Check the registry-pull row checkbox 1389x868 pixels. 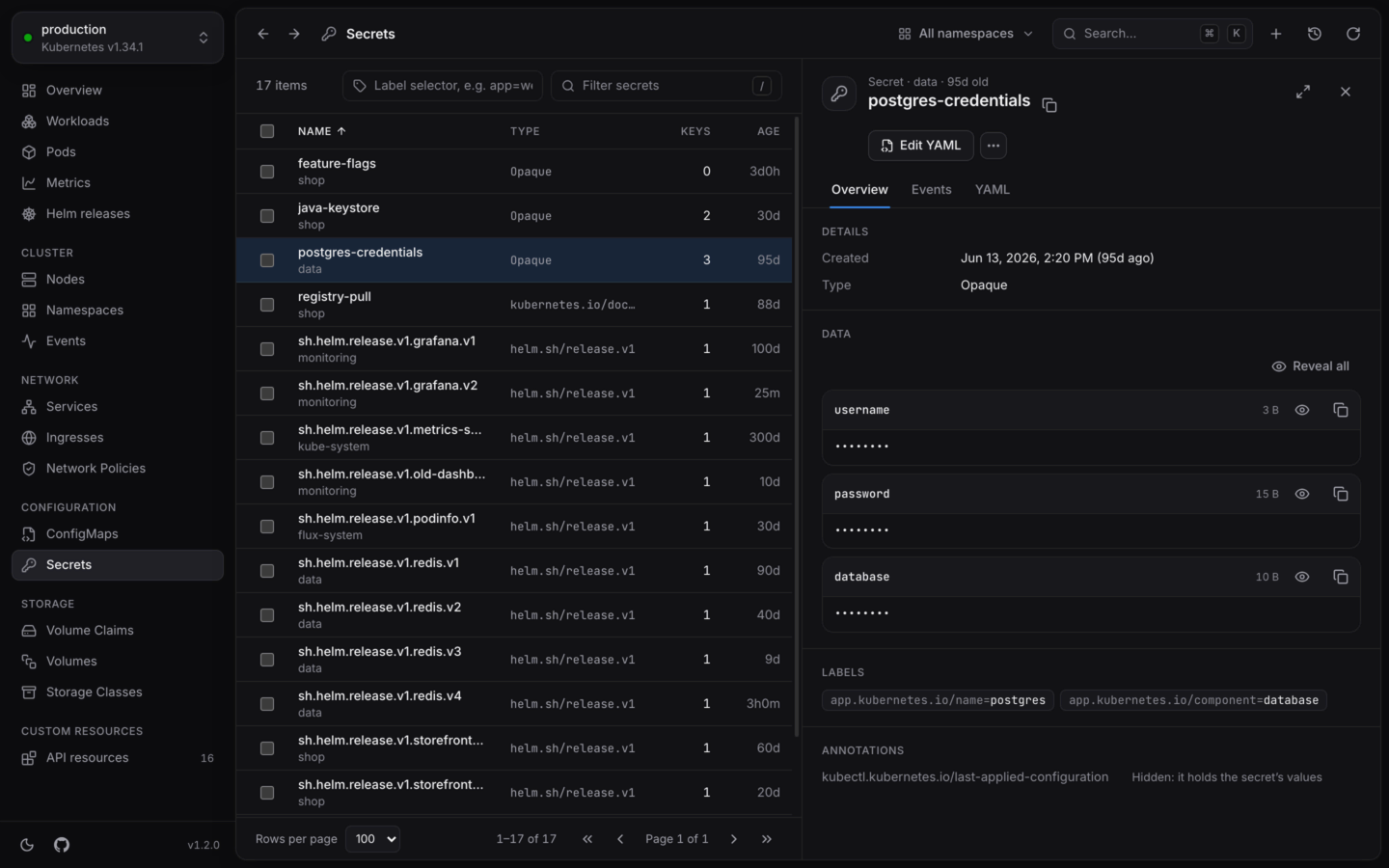coord(267,305)
